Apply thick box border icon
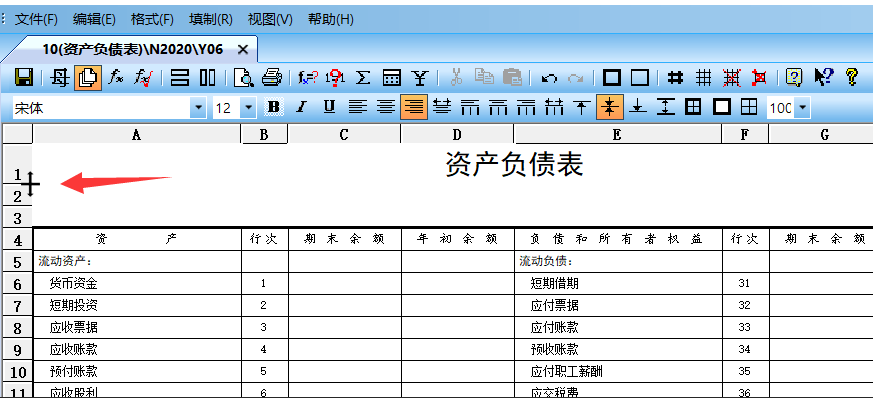873x398 pixels. click(612, 78)
